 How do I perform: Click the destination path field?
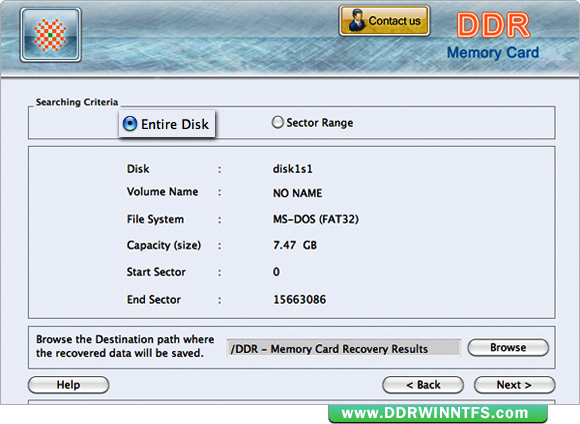pyautogui.click(x=343, y=349)
